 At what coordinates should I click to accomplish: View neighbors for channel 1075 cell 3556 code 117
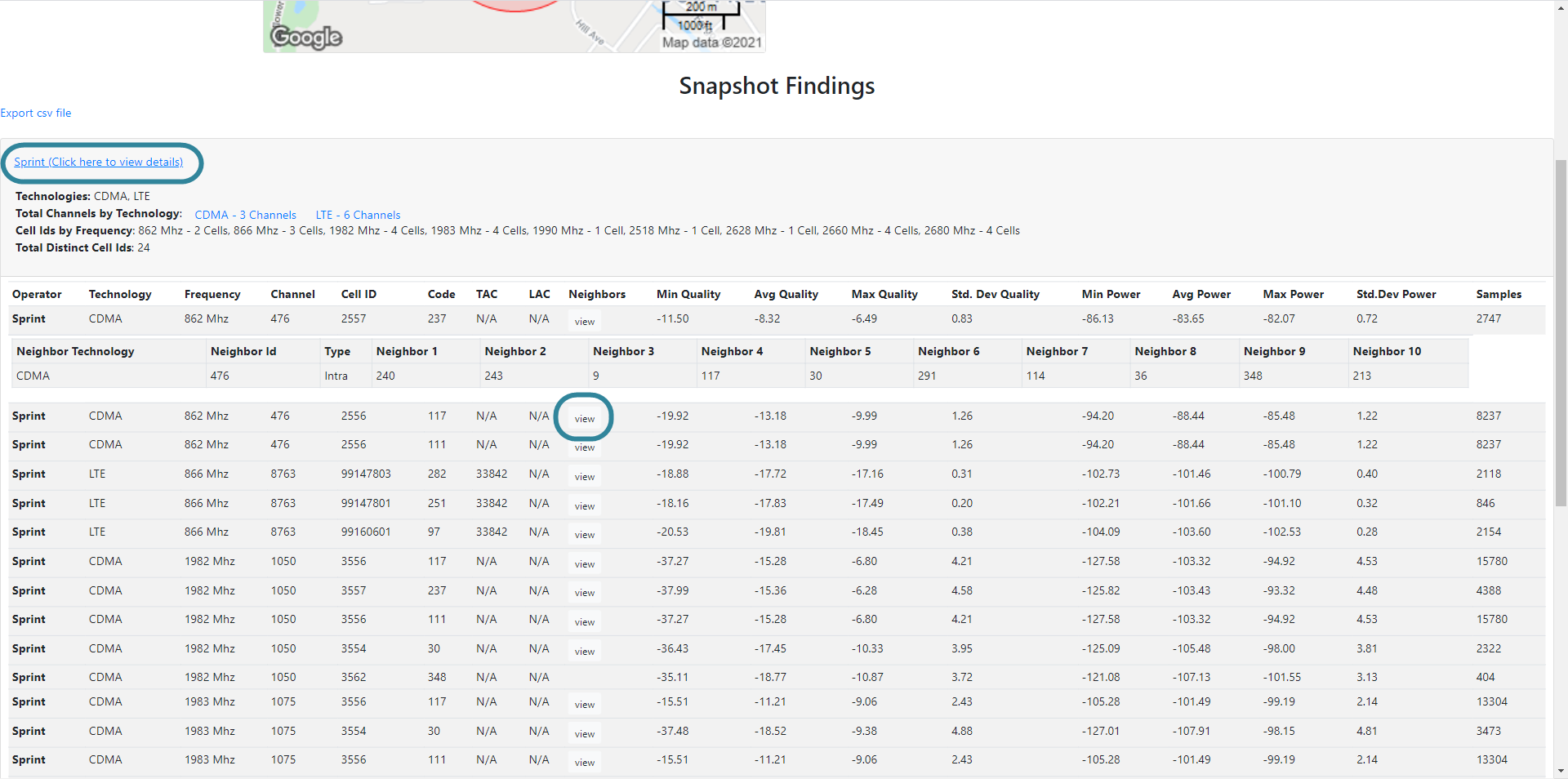[x=584, y=705]
